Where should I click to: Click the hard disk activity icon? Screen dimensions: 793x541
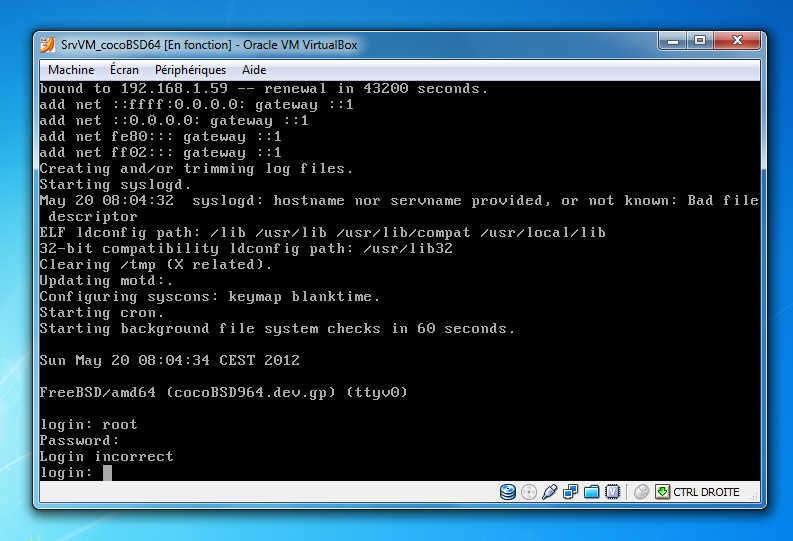click(x=508, y=492)
